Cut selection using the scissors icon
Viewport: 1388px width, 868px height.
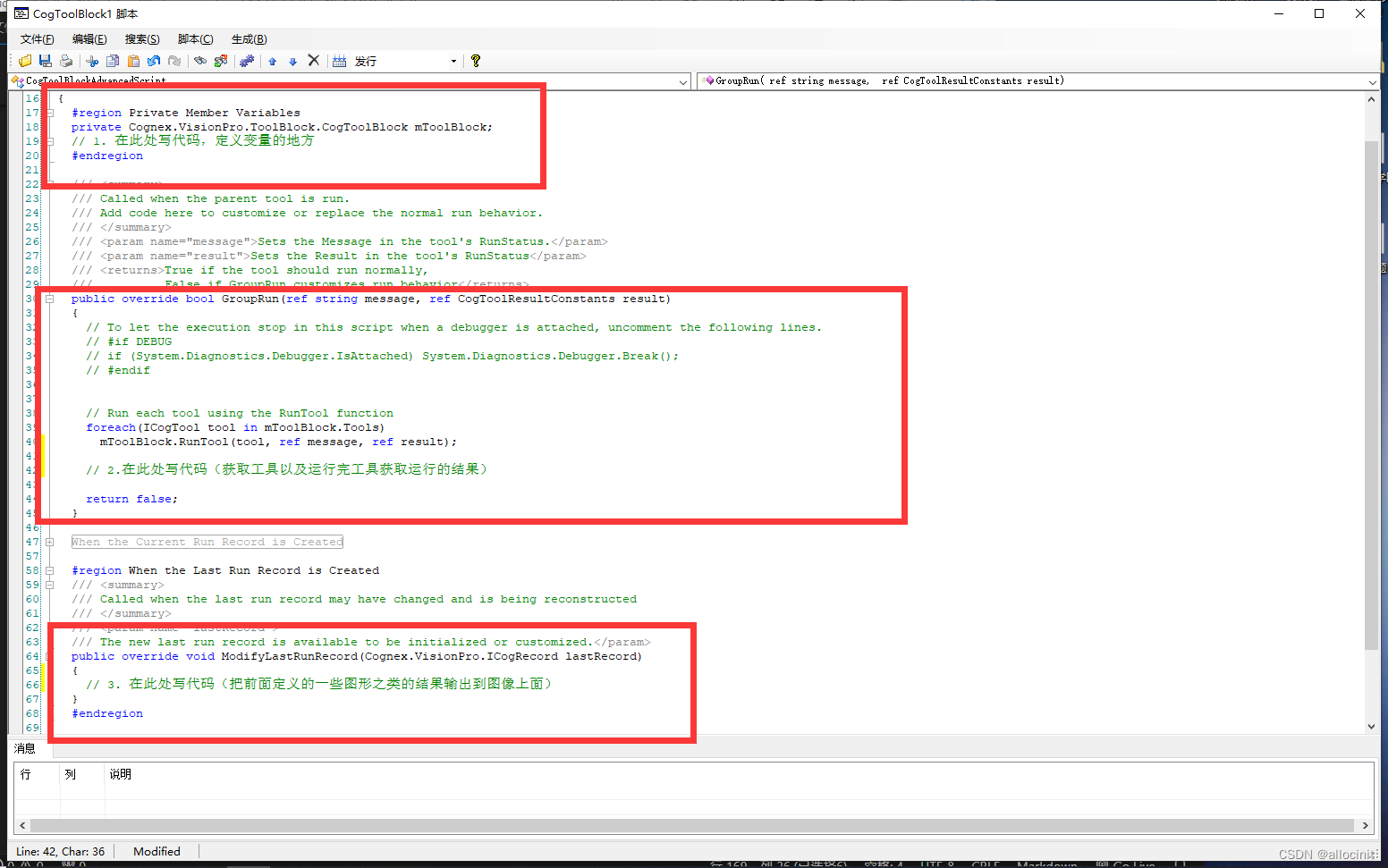click(x=92, y=61)
